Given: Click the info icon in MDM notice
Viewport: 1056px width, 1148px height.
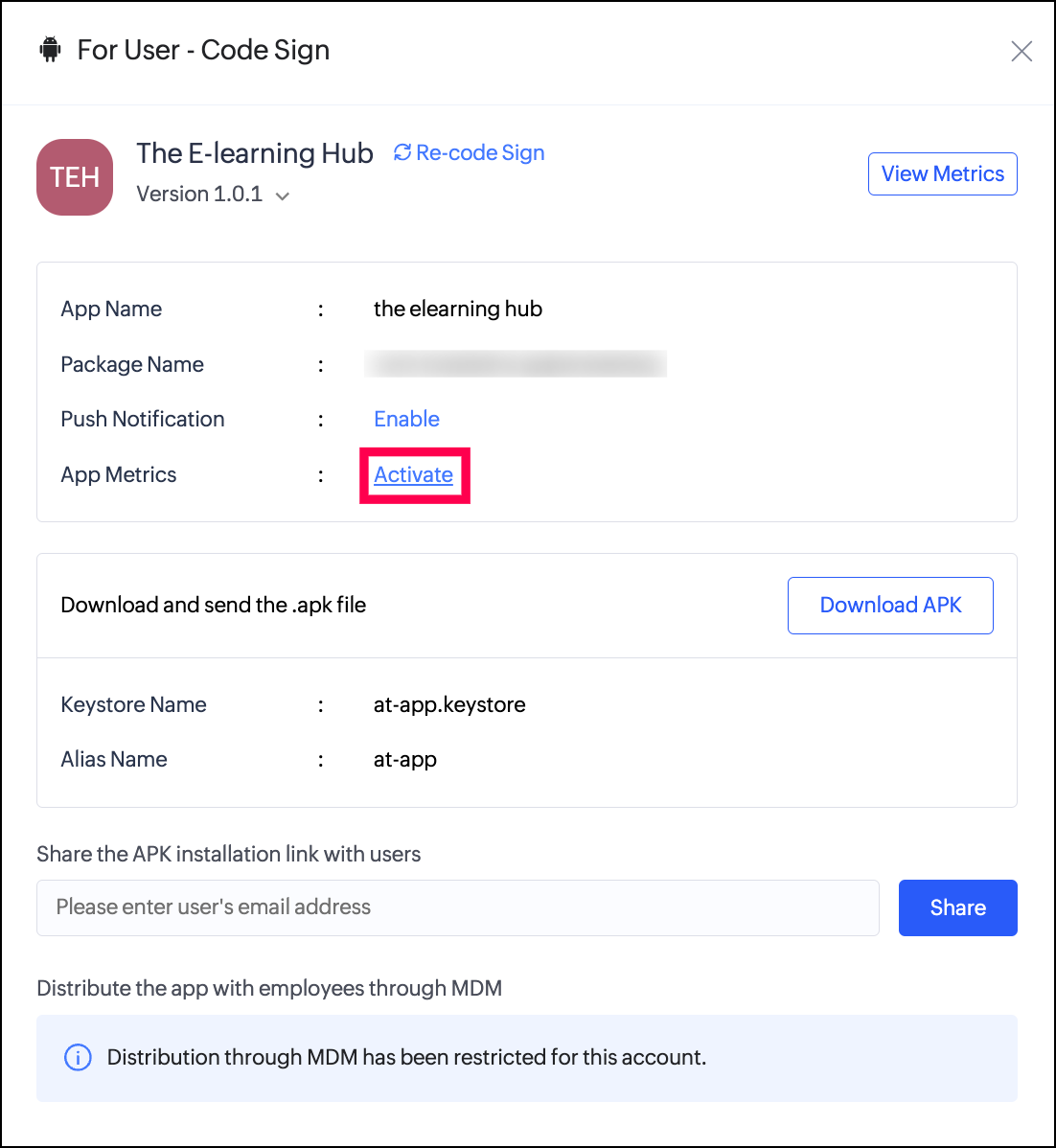Looking at the screenshot, I should pyautogui.click(x=78, y=1057).
